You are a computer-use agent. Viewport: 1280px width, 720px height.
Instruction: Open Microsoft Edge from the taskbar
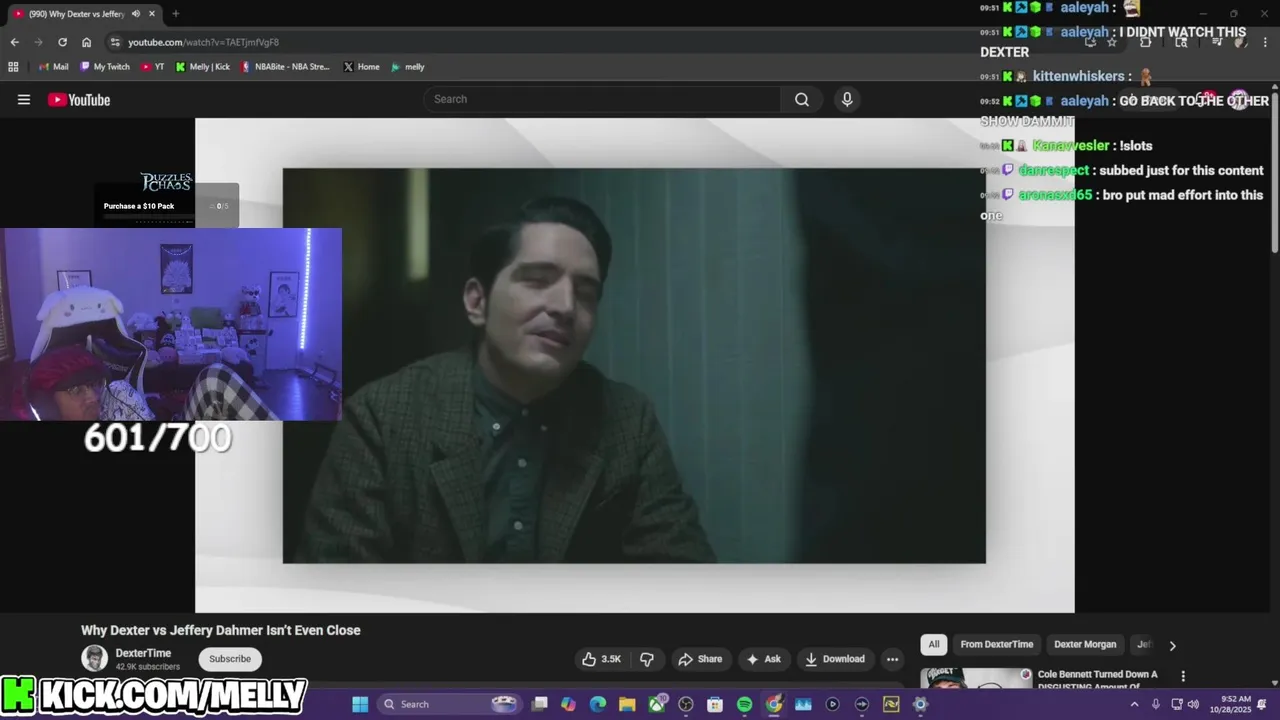click(x=598, y=704)
